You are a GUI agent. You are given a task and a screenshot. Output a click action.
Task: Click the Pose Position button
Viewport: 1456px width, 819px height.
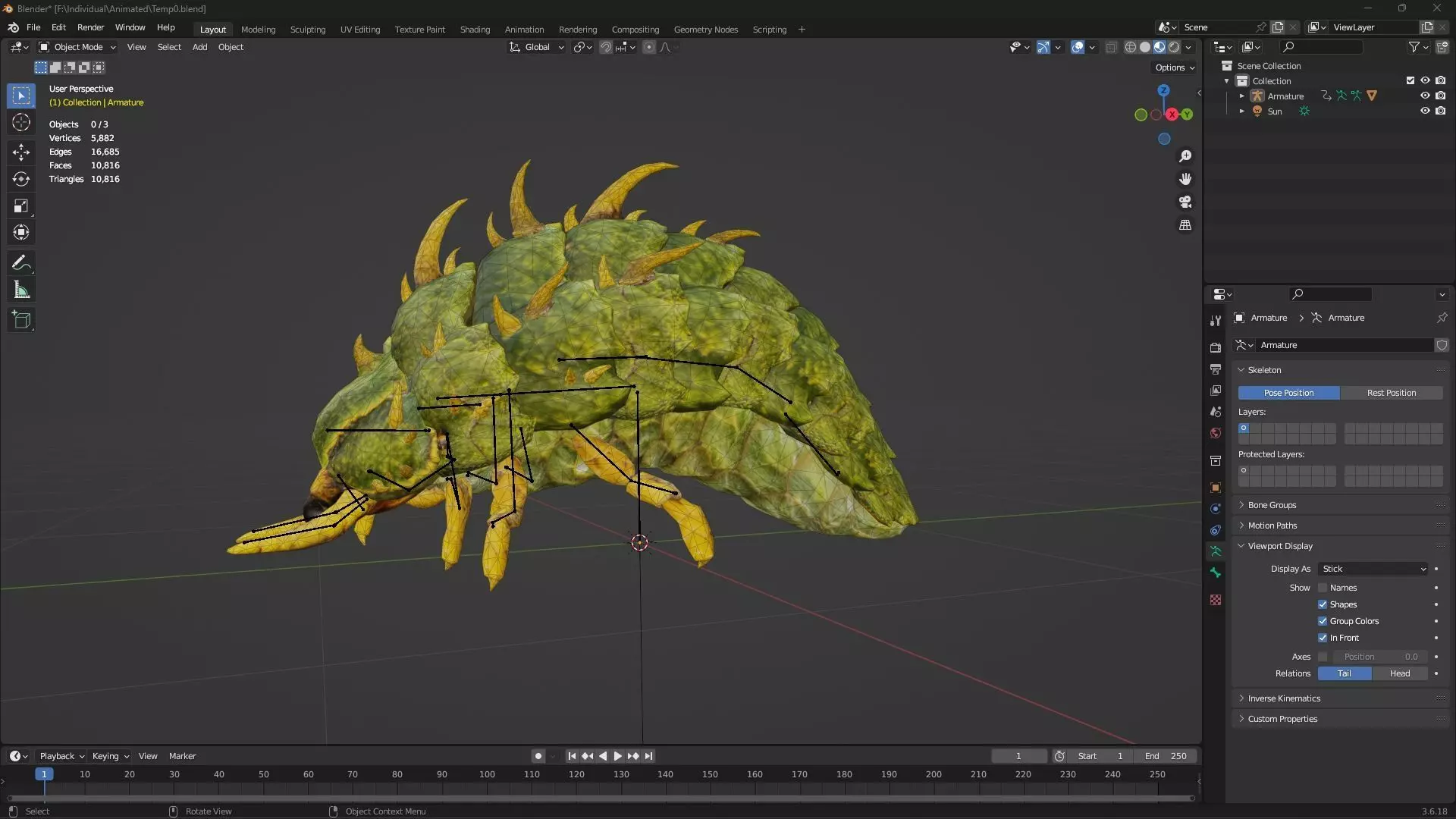tap(1288, 393)
